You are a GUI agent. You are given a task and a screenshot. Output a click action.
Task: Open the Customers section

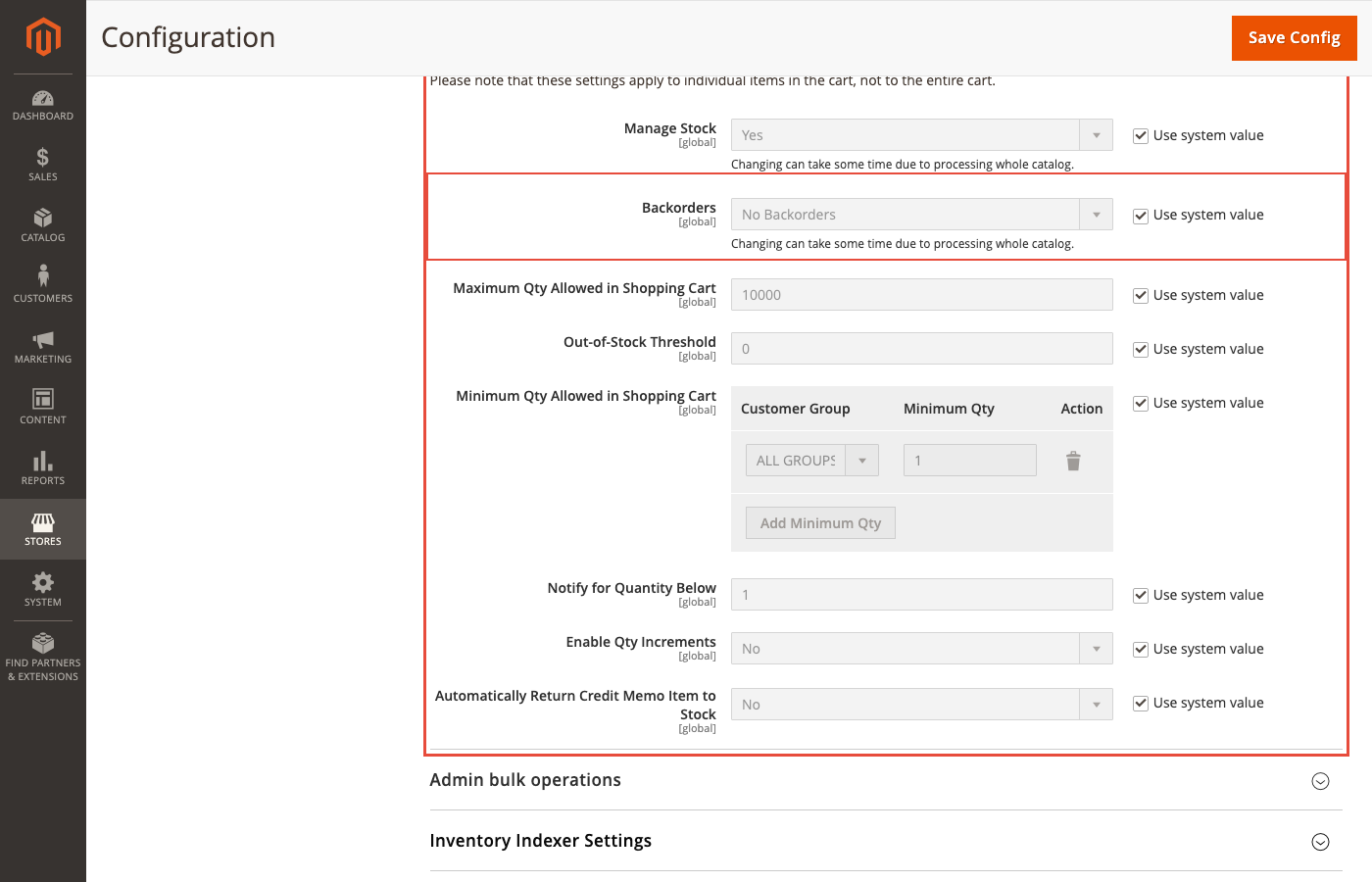(x=42, y=282)
